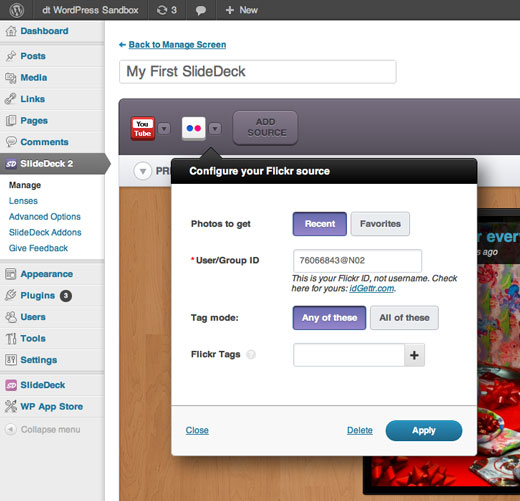Click the Delete link
Image resolution: width=520 pixels, height=501 pixels.
pos(360,430)
